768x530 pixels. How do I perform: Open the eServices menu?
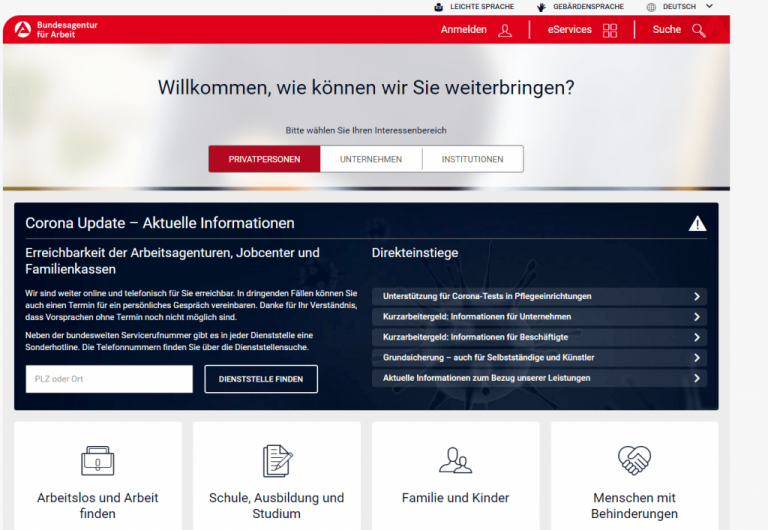coord(570,30)
